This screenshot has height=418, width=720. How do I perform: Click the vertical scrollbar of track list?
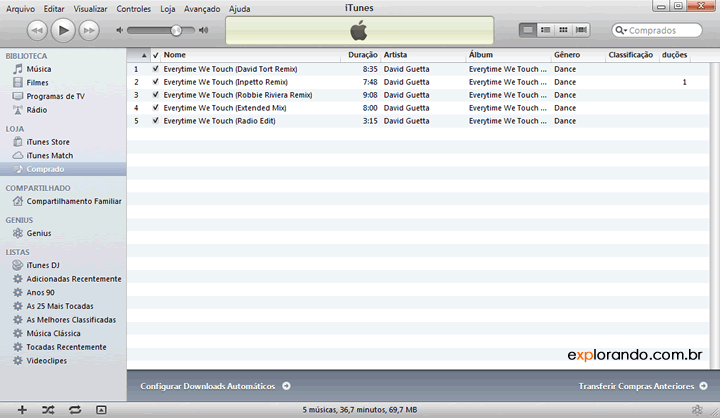click(714, 215)
